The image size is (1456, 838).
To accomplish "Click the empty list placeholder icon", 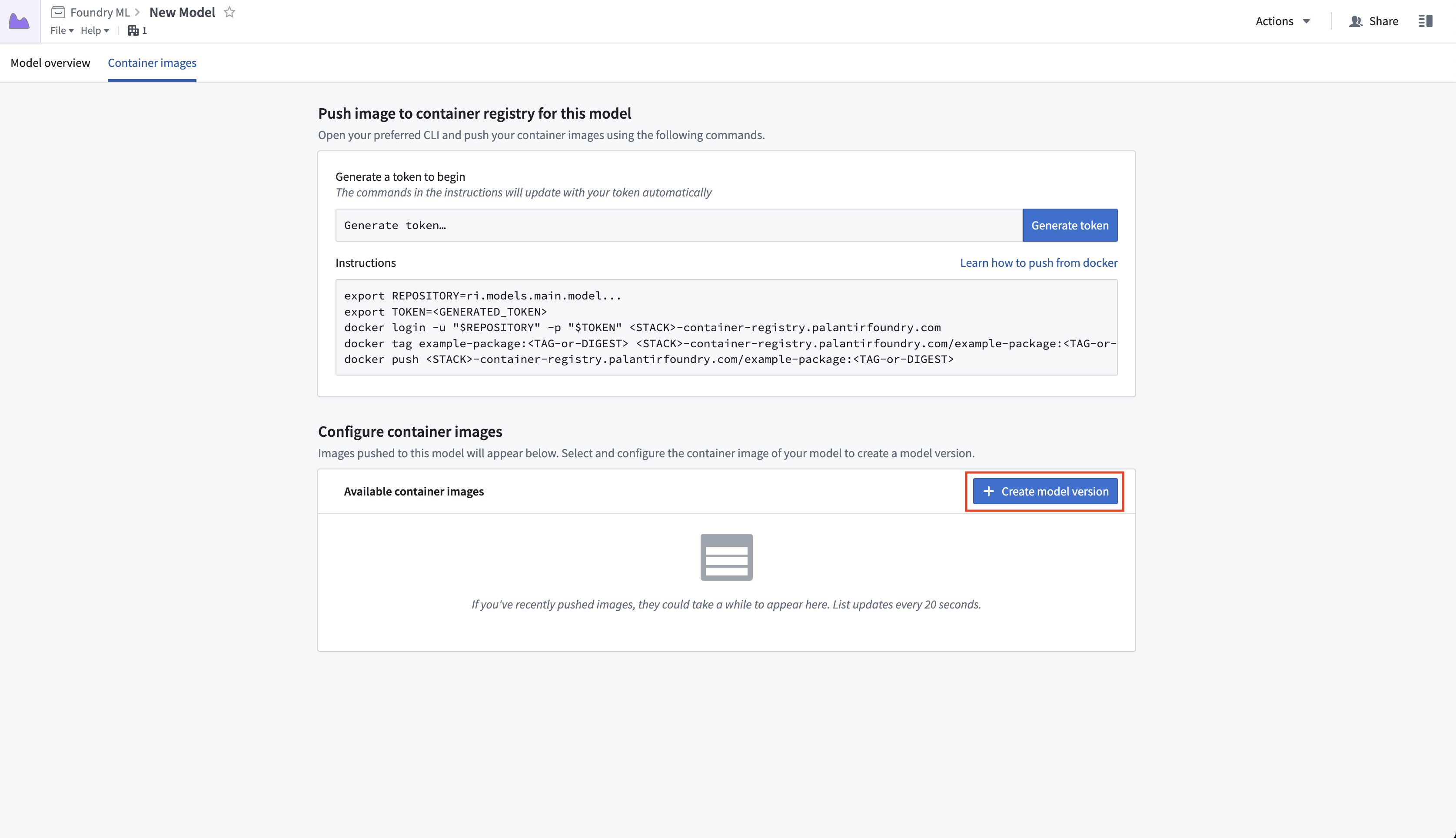I will pyautogui.click(x=726, y=557).
